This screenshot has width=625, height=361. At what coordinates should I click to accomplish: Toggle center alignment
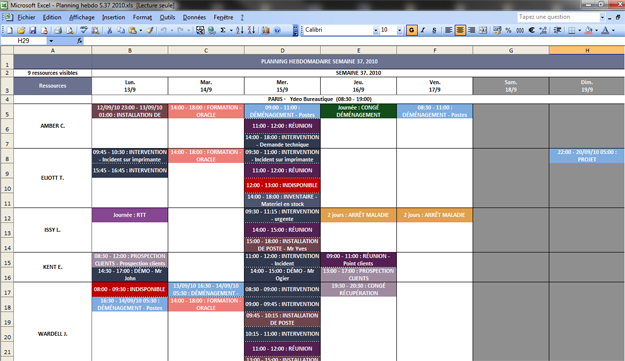(460, 30)
